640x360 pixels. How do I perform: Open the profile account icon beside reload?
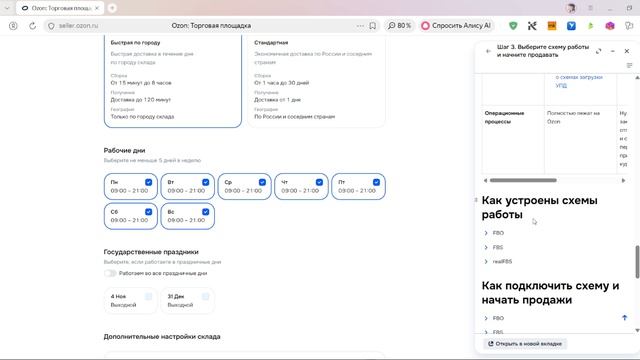(x=13, y=26)
